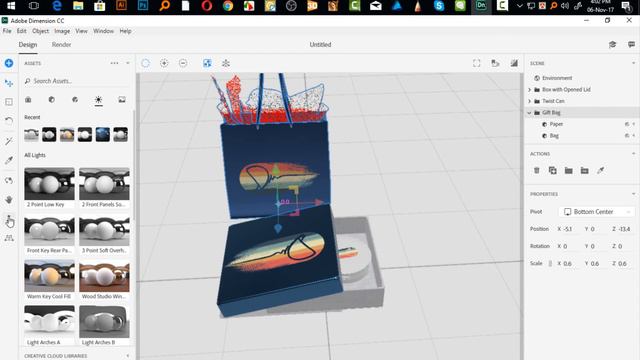Click the zoom in plus circle icon

(x=164, y=63)
